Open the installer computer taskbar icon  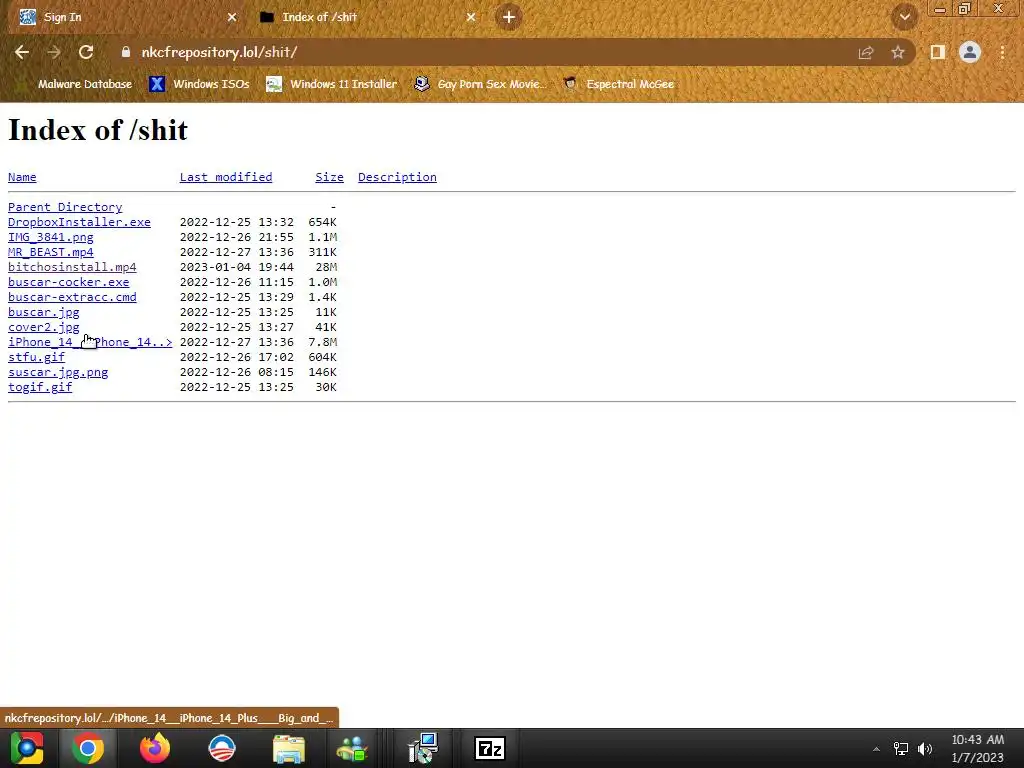[423, 748]
